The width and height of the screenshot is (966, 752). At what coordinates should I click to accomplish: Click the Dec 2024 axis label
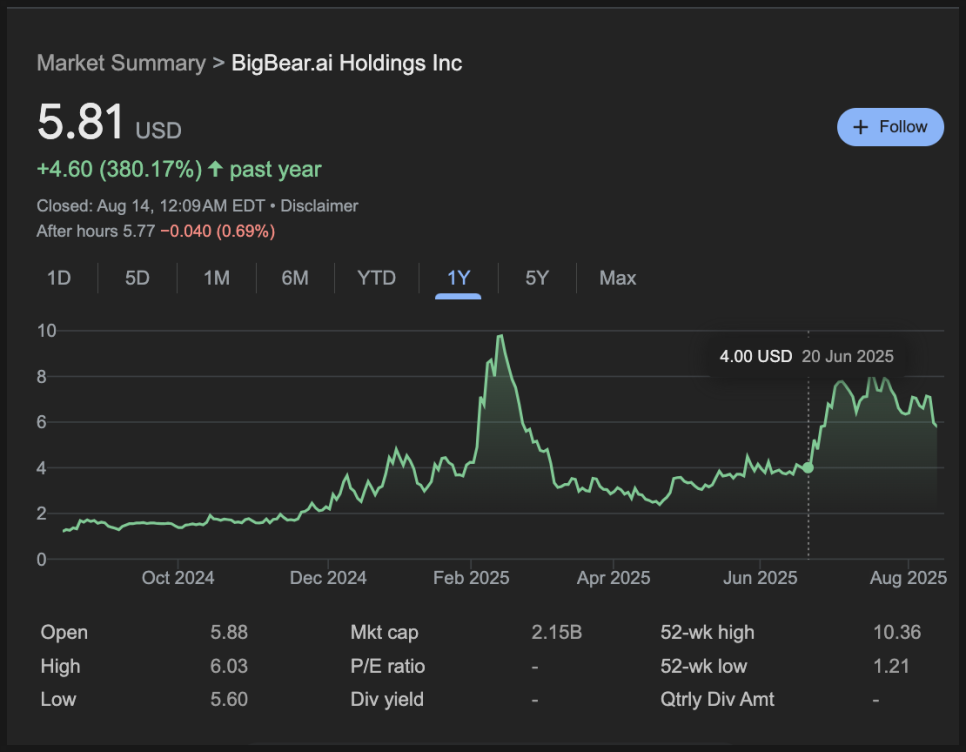[328, 578]
